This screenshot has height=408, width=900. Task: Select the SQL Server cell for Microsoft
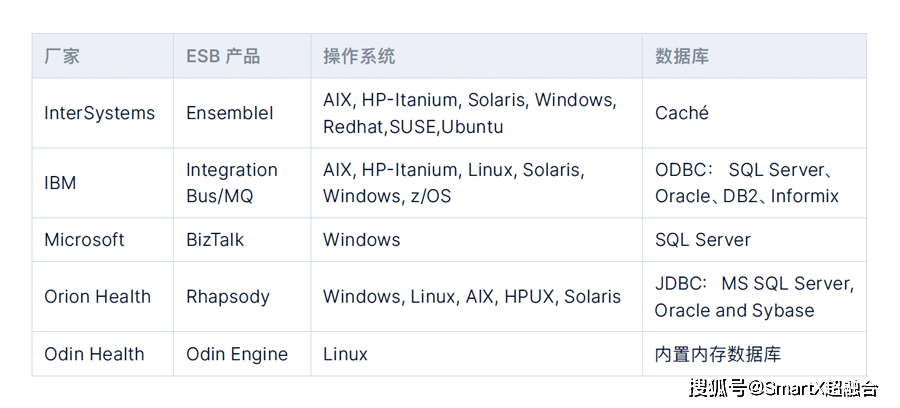[x=754, y=240]
